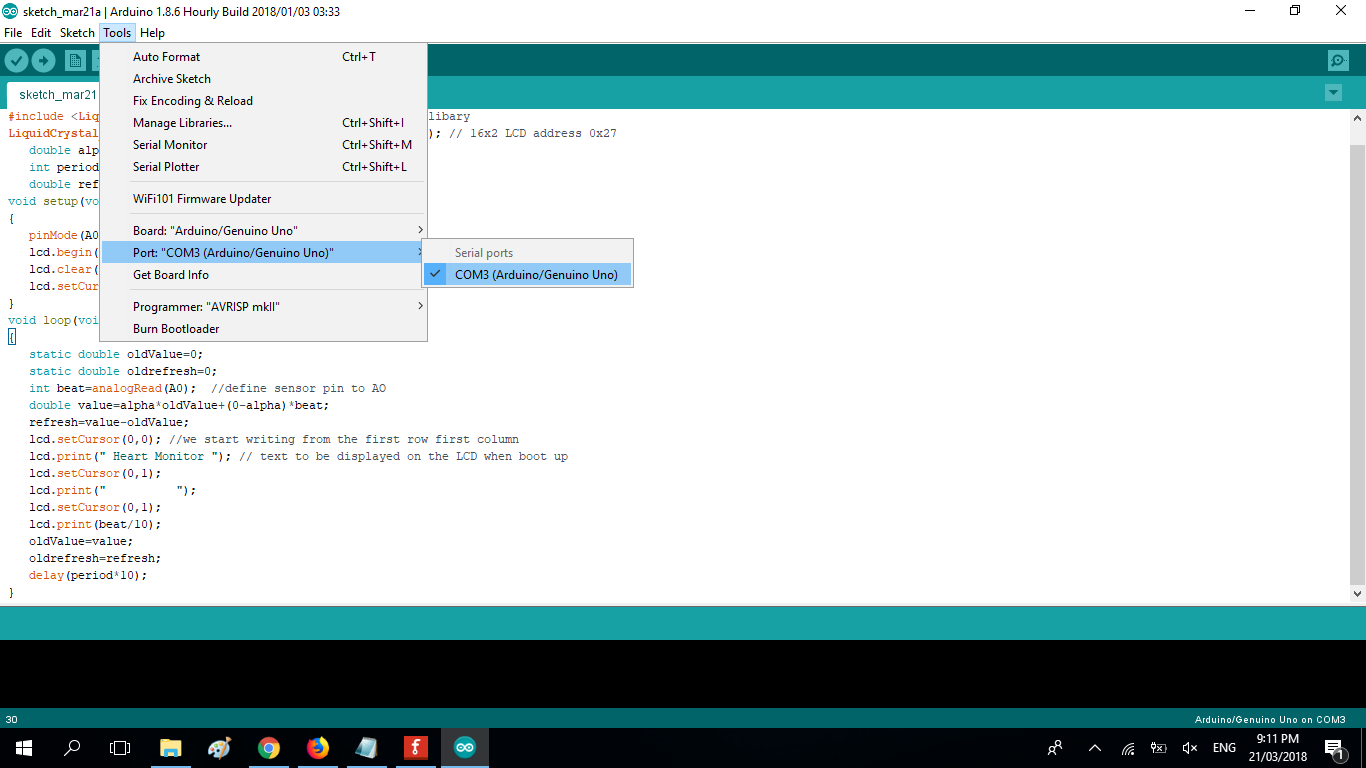Click the code line "static double oldValue=0;"
Screen dimensions: 1366x768
[x=116, y=354]
